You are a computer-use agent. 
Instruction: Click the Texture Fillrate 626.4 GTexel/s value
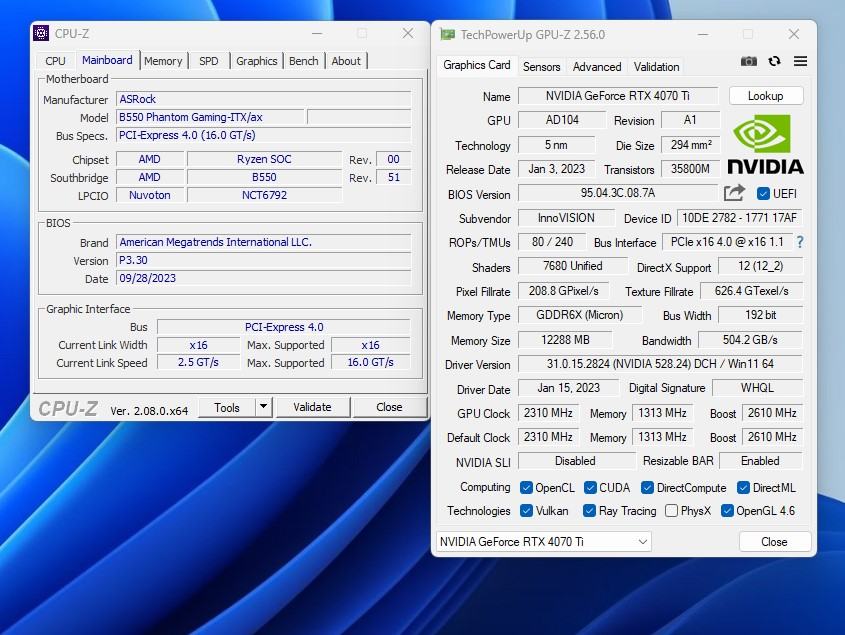(x=752, y=291)
